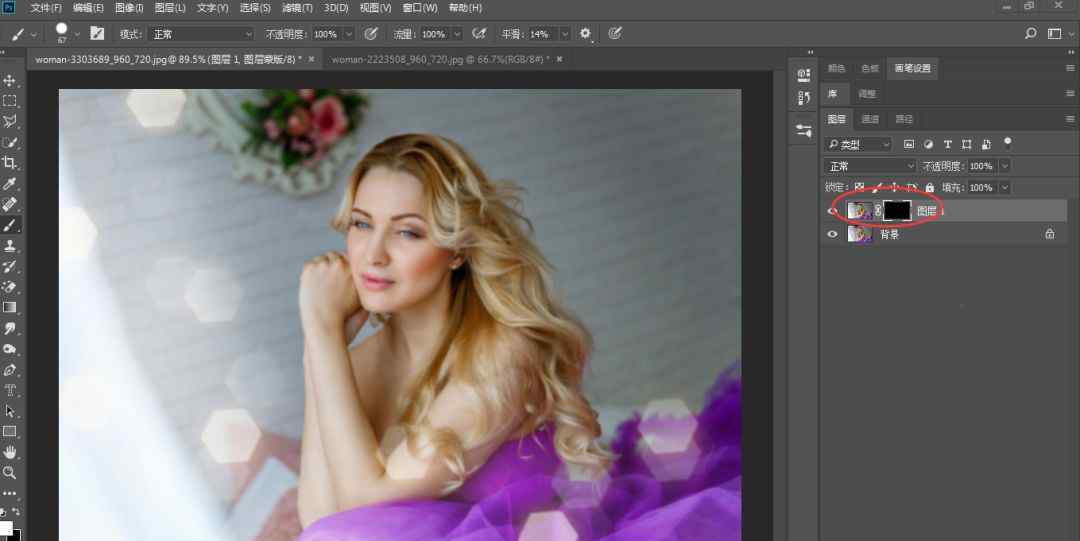This screenshot has height=541, width=1080.
Task: Expand smoothing 平滑 slider arrow
Action: click(x=565, y=34)
